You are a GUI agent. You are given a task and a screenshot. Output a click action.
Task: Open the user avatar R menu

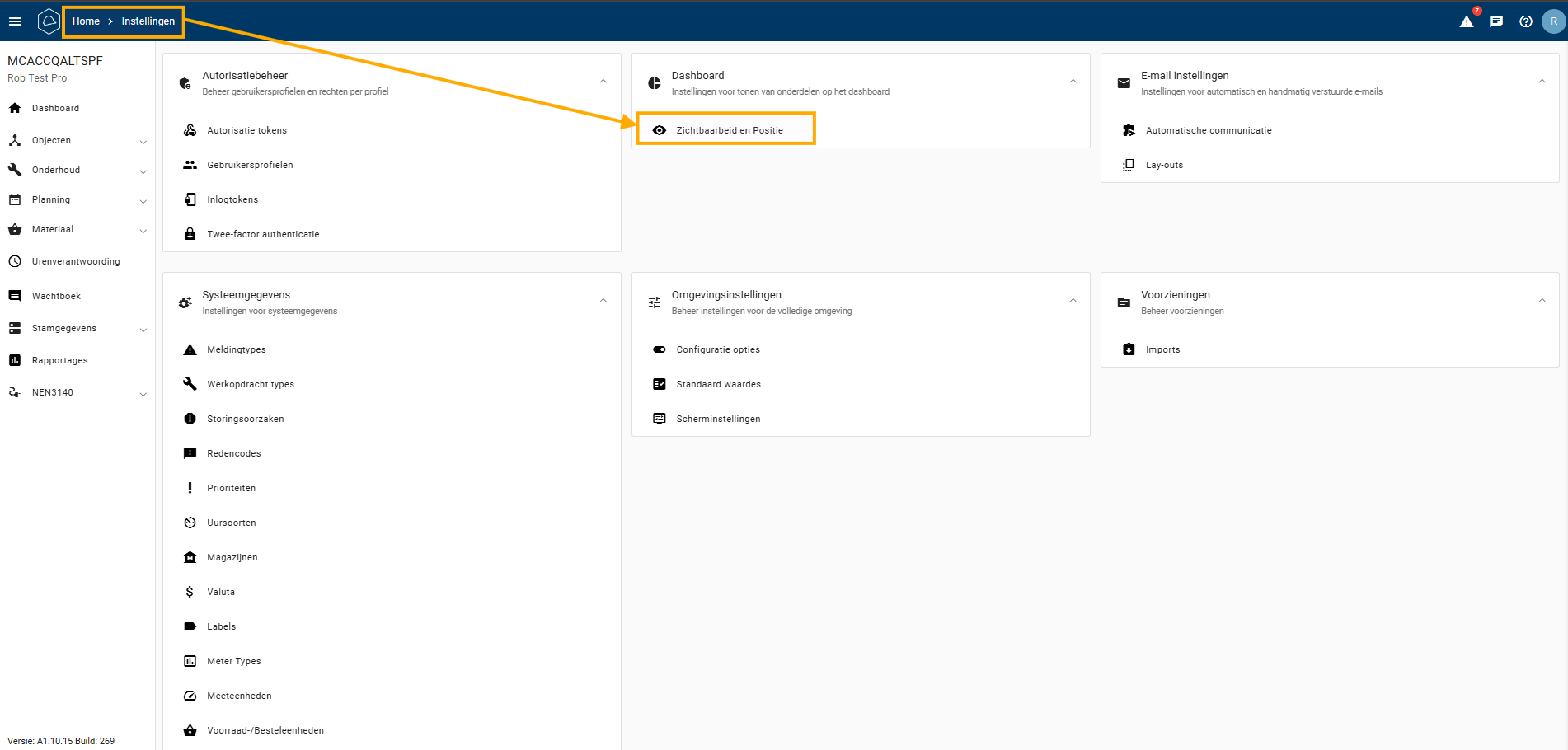click(x=1553, y=21)
